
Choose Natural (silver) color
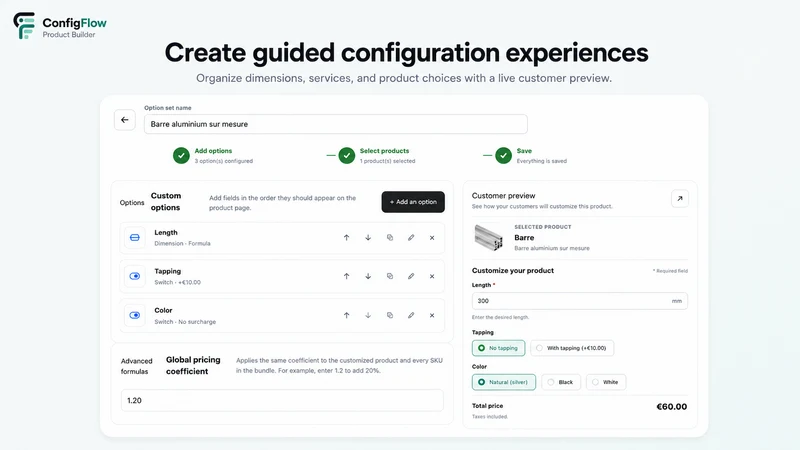504,382
